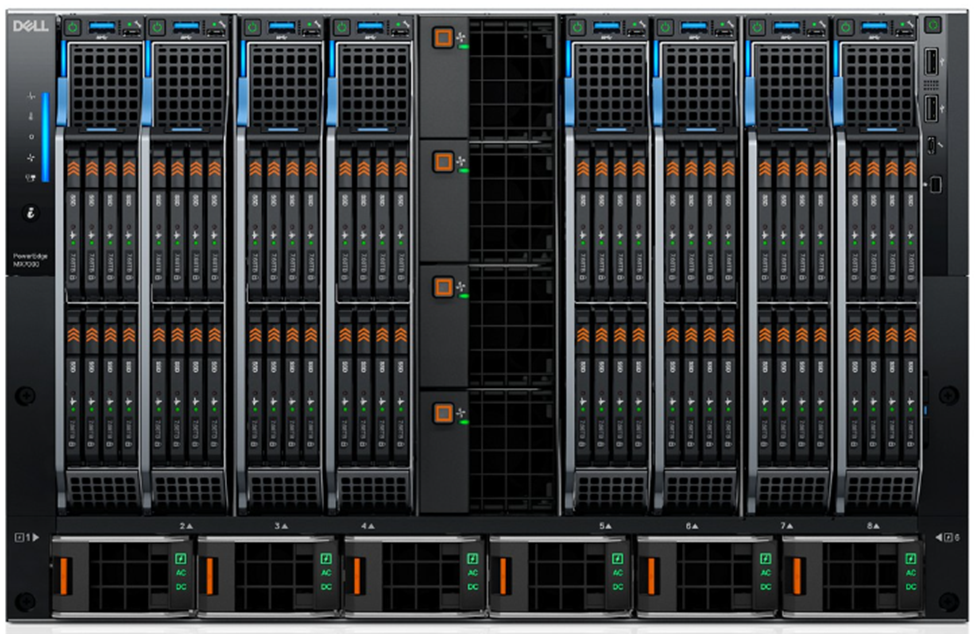The width and height of the screenshot is (975, 634).
Task: Click the Dell logo on the chassis
Action: (30, 23)
